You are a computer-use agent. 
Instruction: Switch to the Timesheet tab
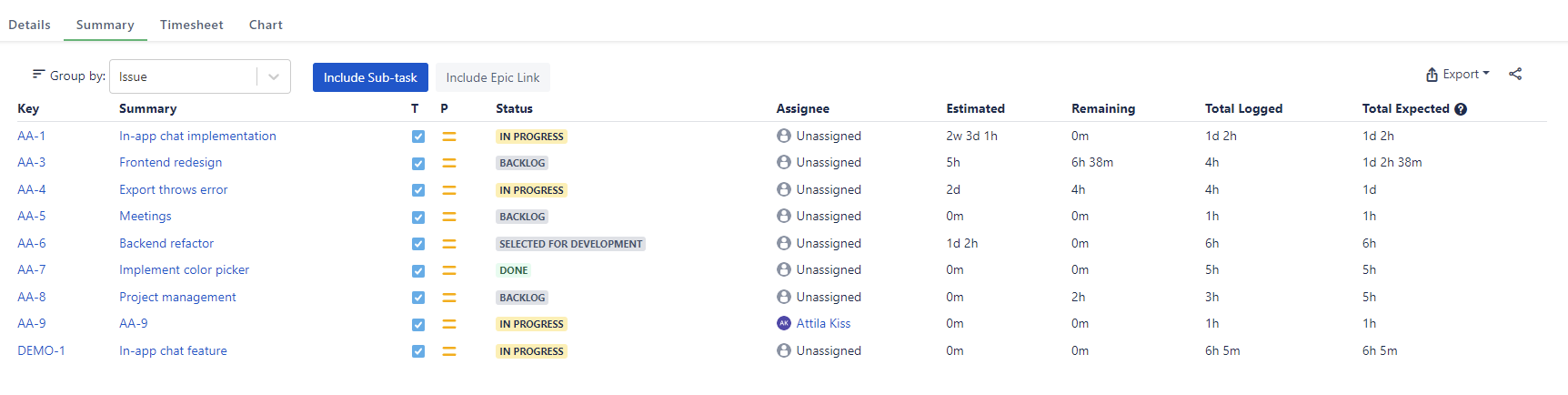point(191,25)
